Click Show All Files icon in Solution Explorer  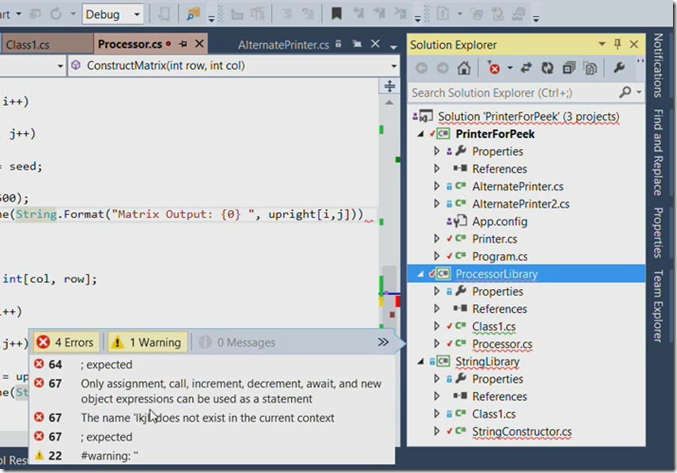tap(590, 68)
